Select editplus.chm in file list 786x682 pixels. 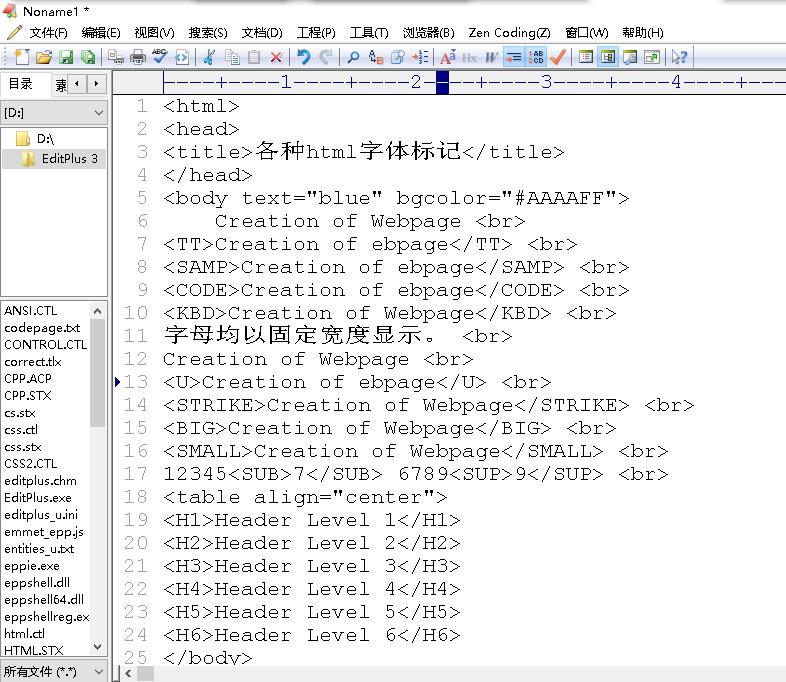coord(41,481)
